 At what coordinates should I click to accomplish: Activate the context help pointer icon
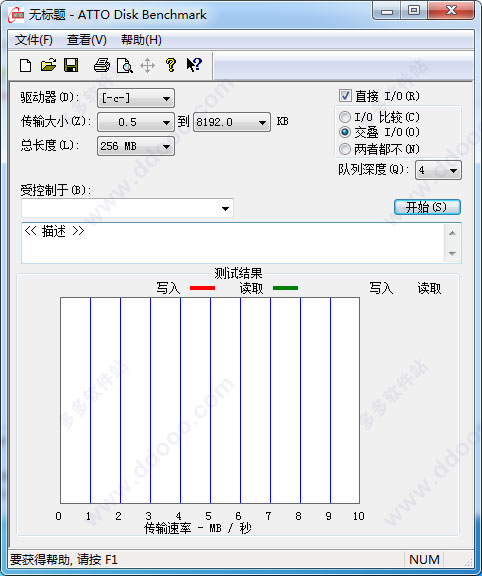click(194, 65)
